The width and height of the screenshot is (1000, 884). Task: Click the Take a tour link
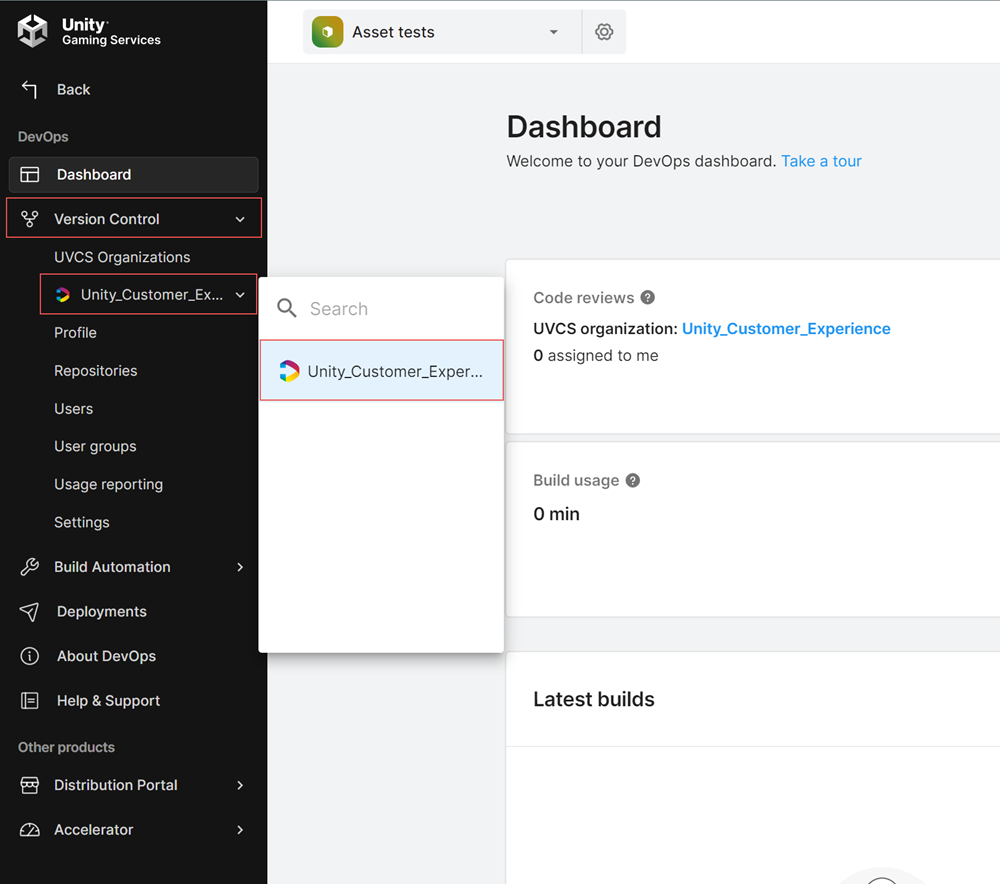[821, 161]
